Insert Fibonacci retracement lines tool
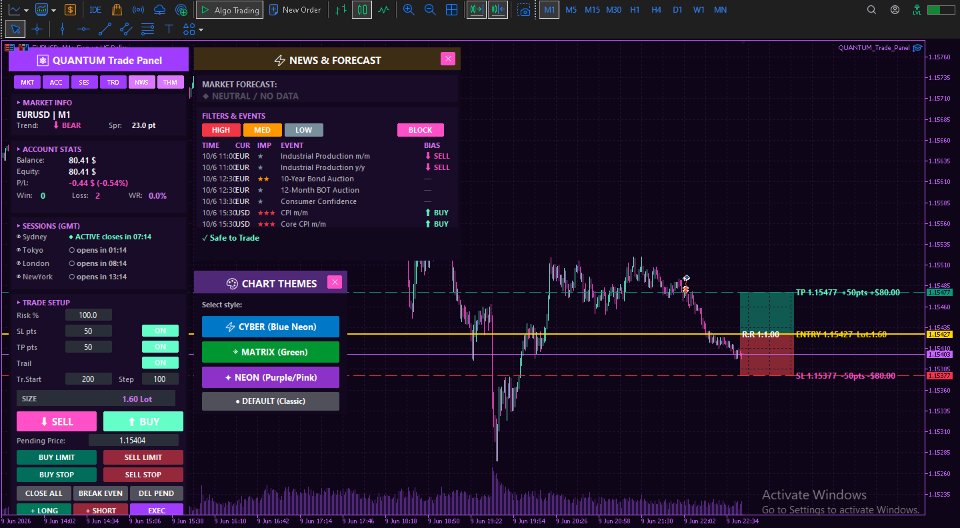This screenshot has width=960, height=528. click(148, 29)
